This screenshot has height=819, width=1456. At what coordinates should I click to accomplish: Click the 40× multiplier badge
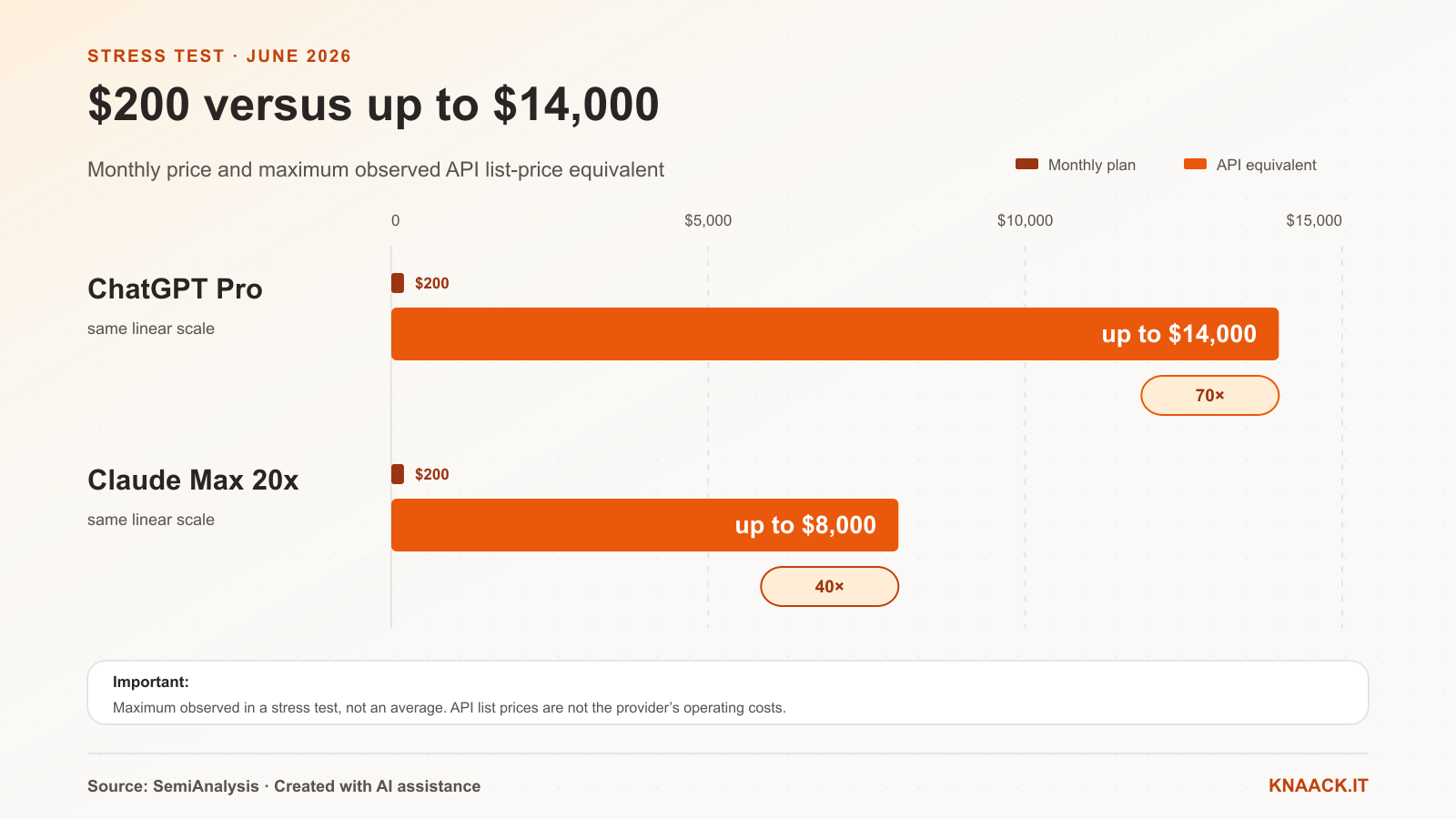829,586
